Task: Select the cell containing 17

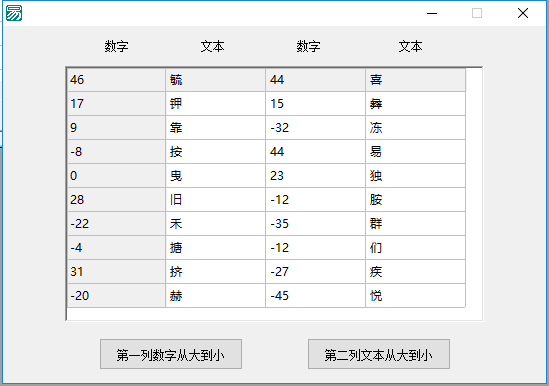Action: pyautogui.click(x=116, y=104)
